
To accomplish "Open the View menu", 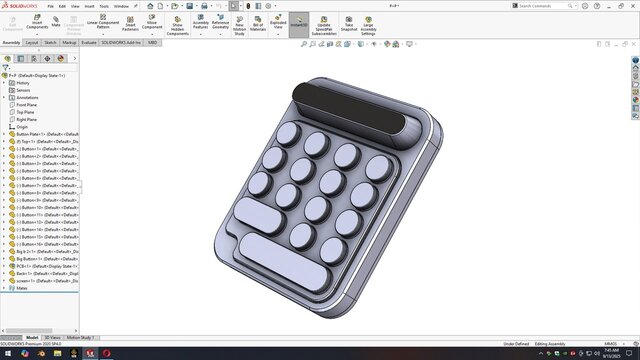I will [x=75, y=6].
